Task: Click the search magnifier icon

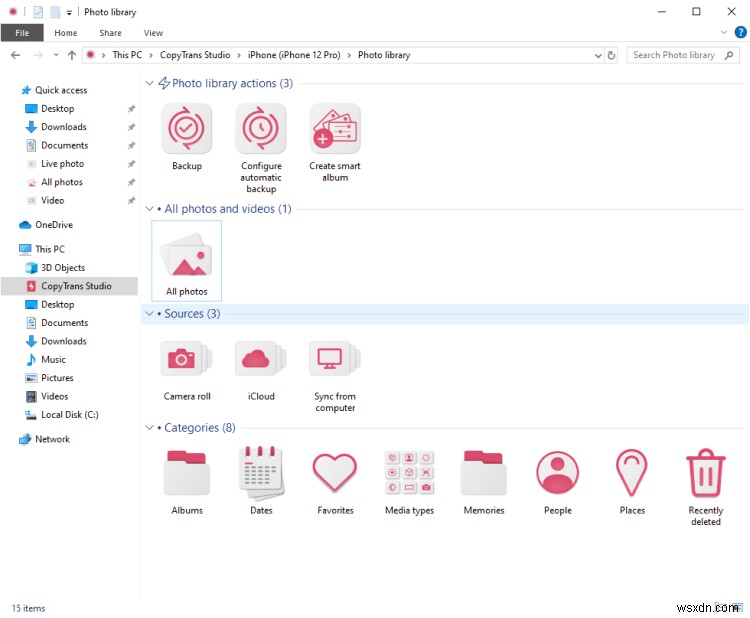Action: click(x=729, y=55)
